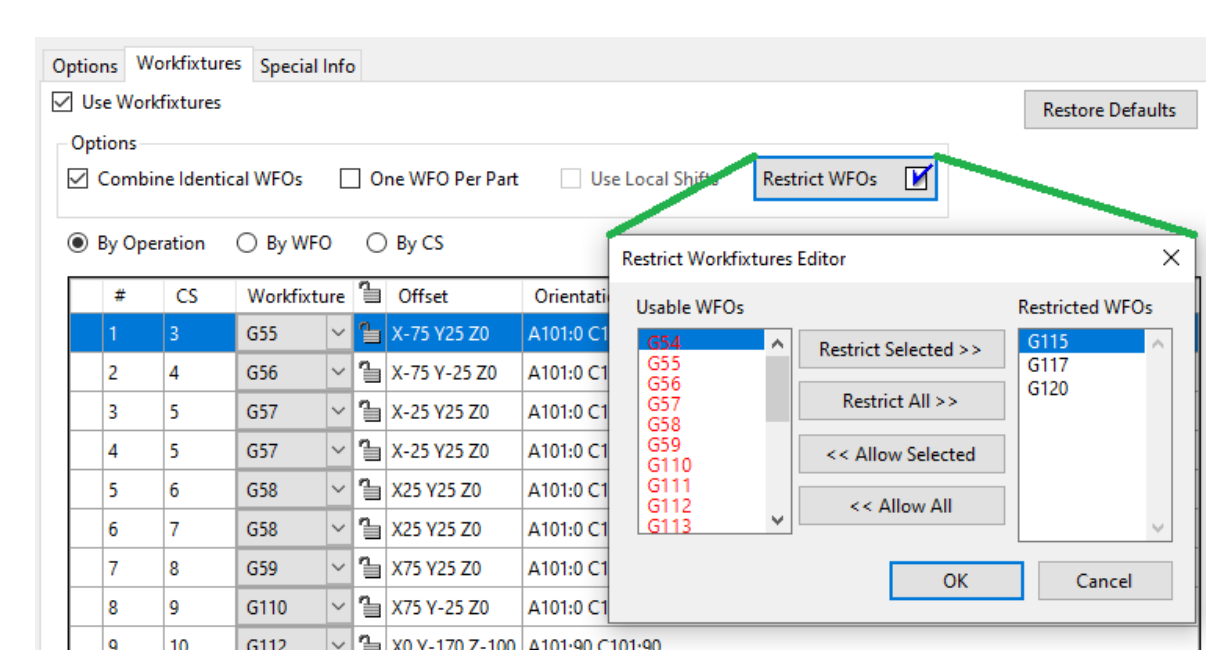Select G120 in Restricted WFOs list

[1082, 389]
